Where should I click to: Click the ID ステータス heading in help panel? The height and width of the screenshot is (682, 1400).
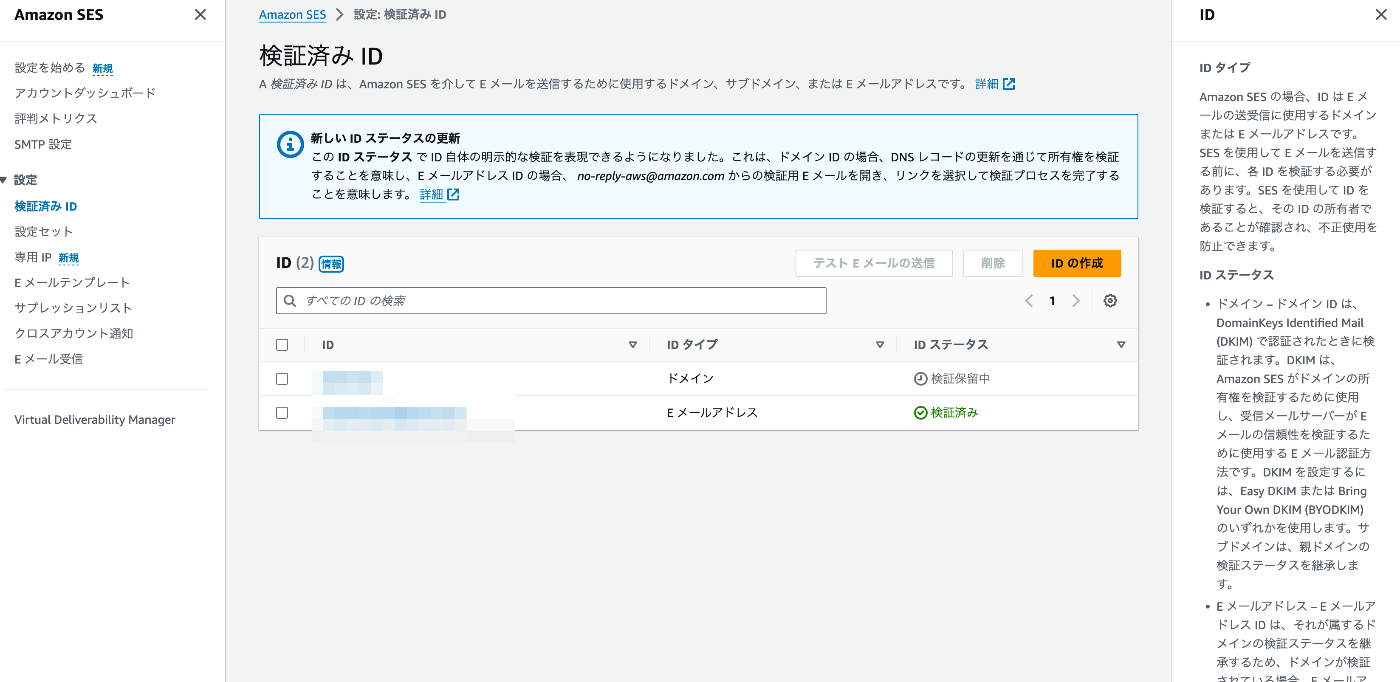(x=1237, y=275)
